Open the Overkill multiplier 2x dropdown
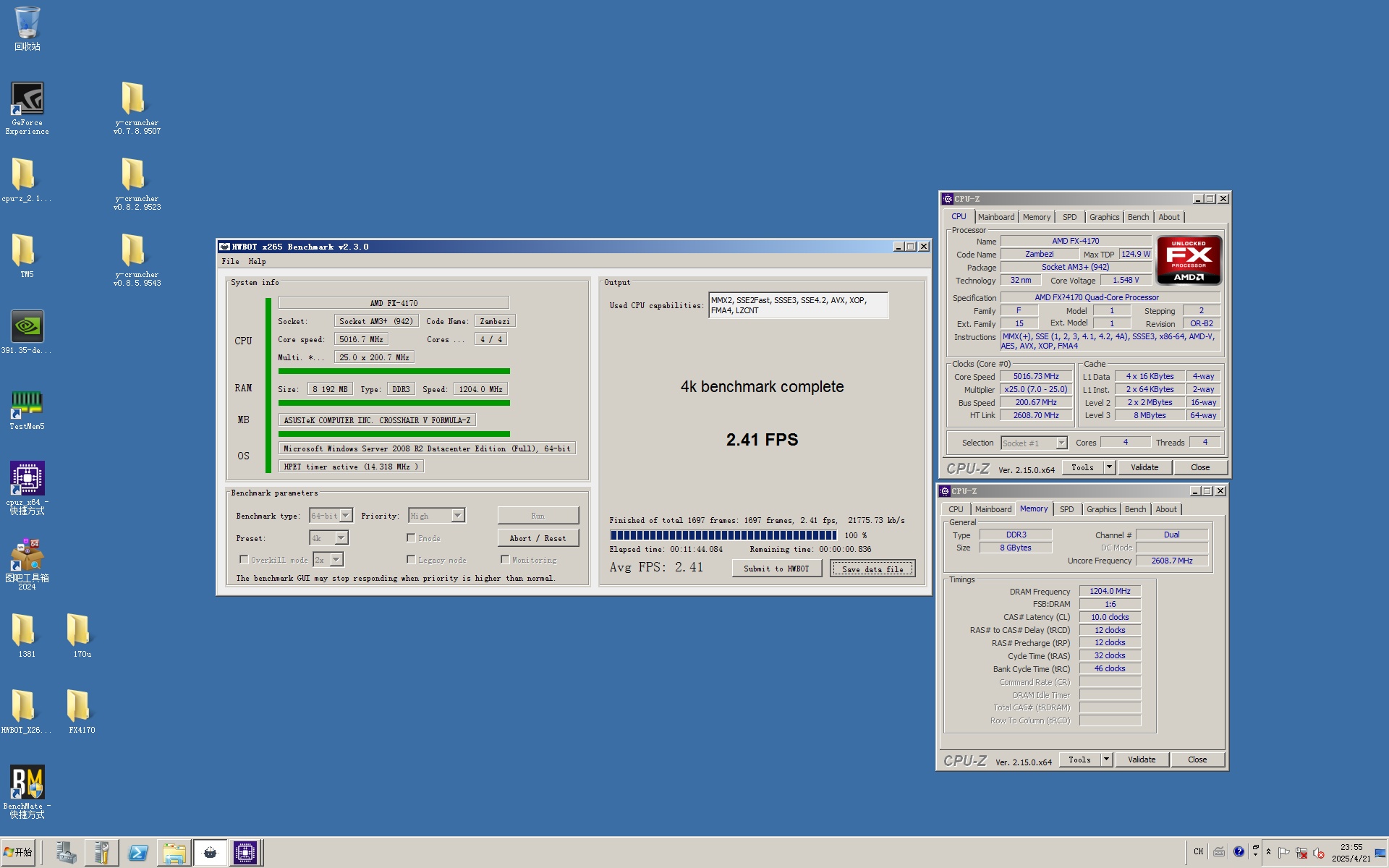The height and width of the screenshot is (868, 1389). (x=328, y=560)
